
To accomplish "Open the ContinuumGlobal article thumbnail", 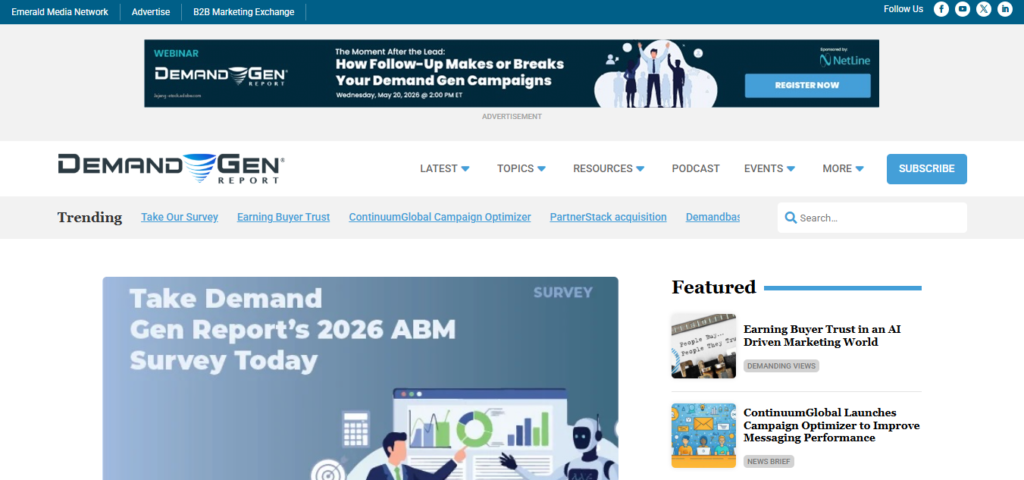I will click(703, 435).
